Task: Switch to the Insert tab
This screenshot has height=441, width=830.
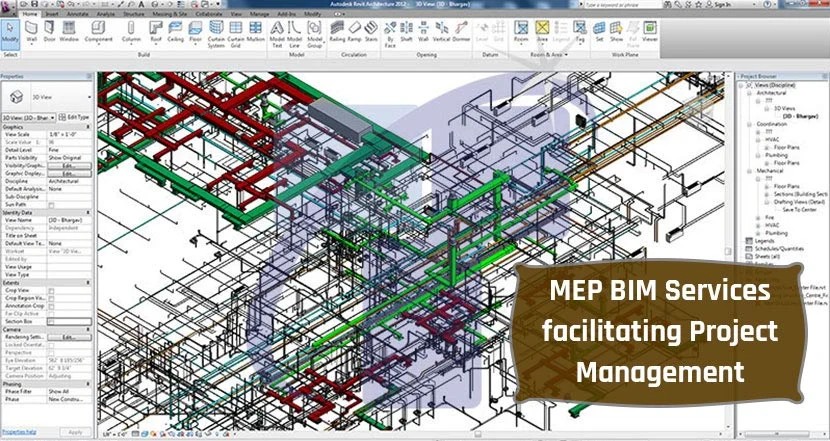Action: [52, 14]
